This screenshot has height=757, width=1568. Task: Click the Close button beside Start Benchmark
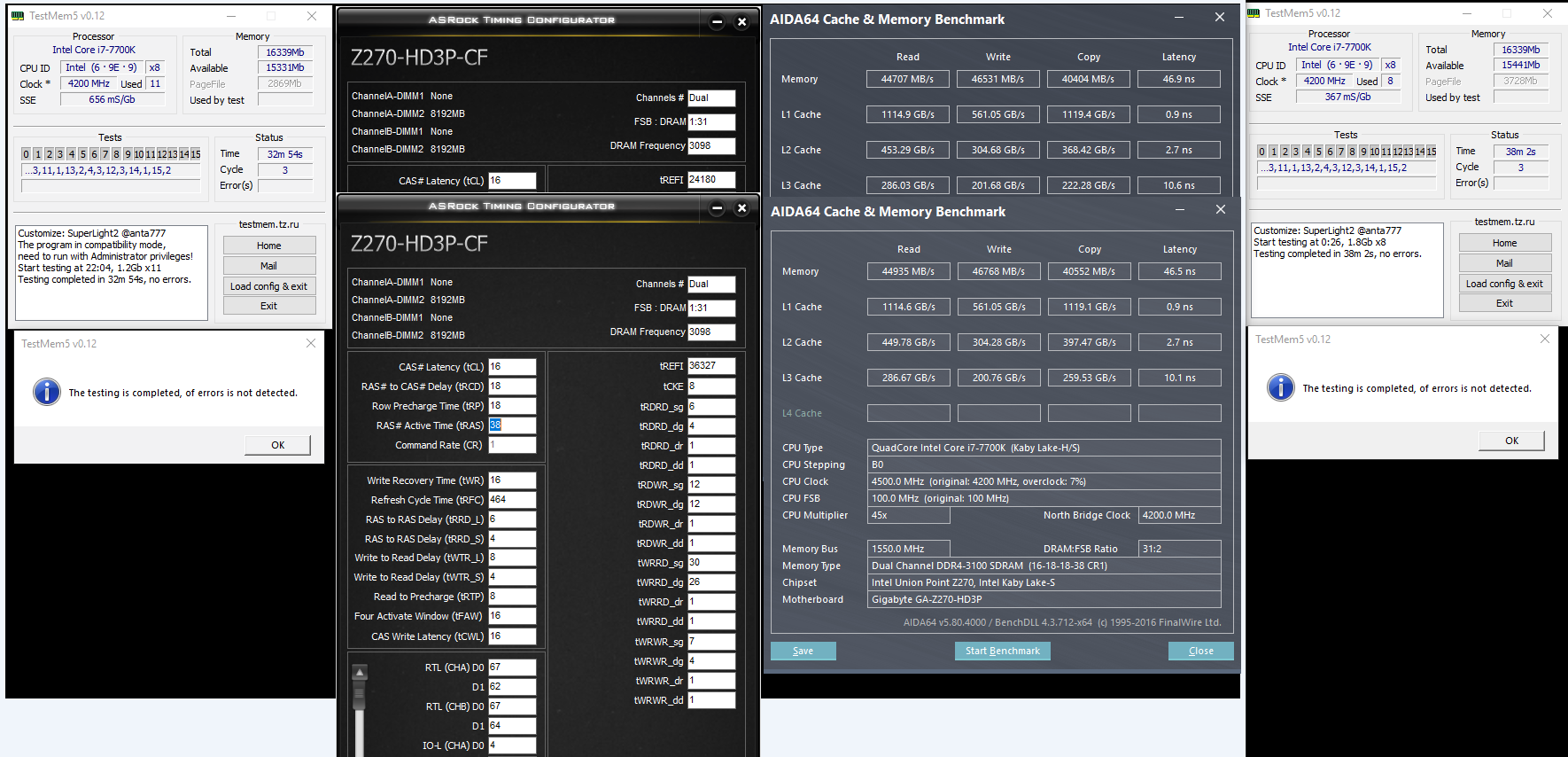[1201, 651]
